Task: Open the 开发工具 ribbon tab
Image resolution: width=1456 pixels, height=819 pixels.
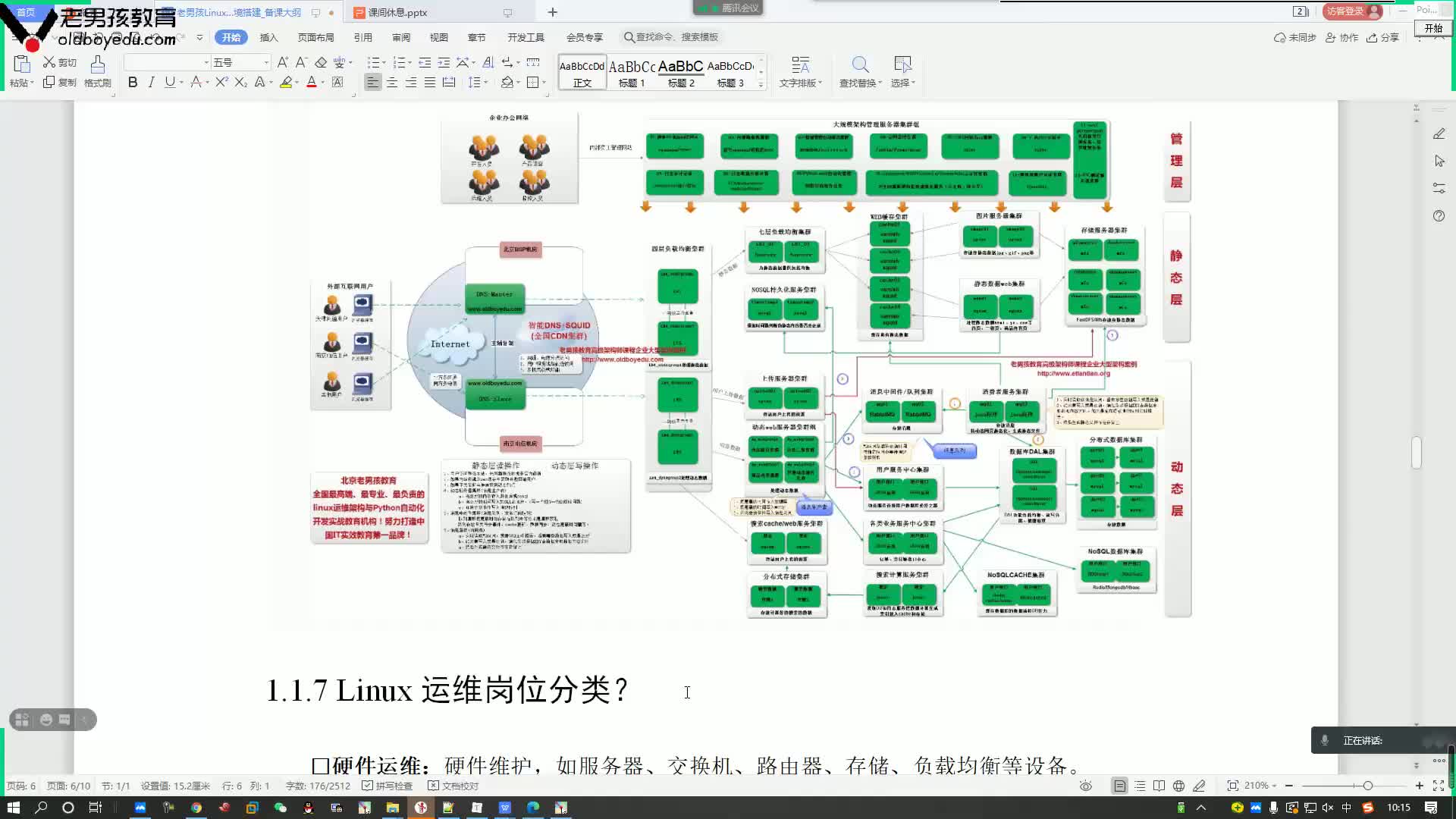Action: [526, 37]
